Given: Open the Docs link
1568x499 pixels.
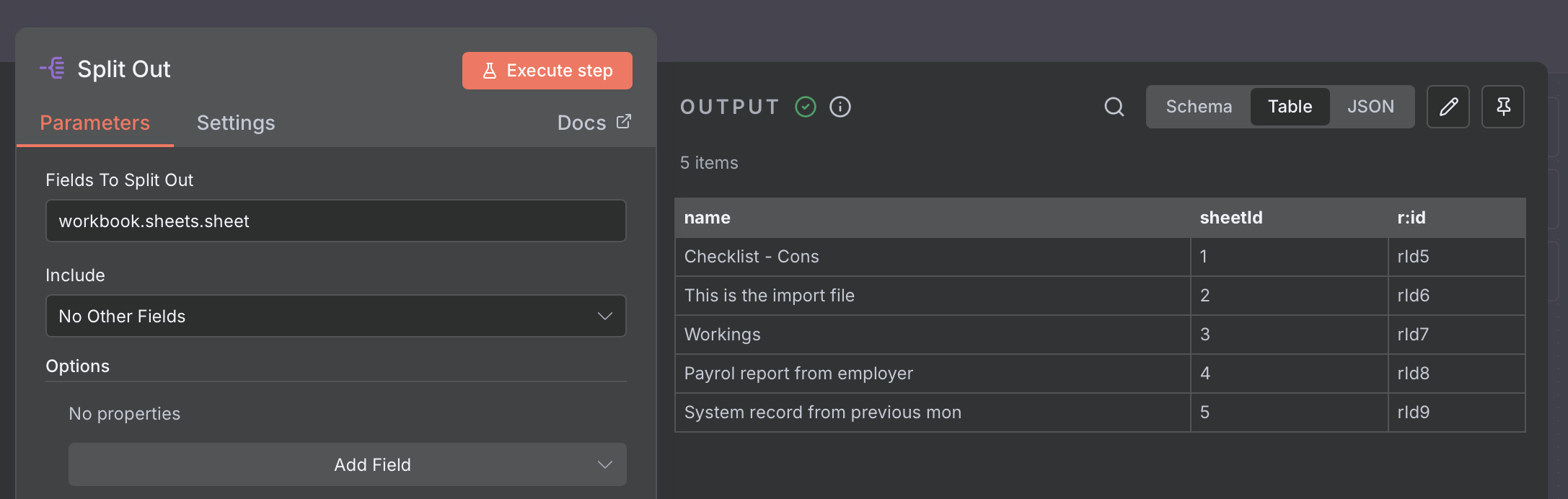Looking at the screenshot, I should (581, 123).
